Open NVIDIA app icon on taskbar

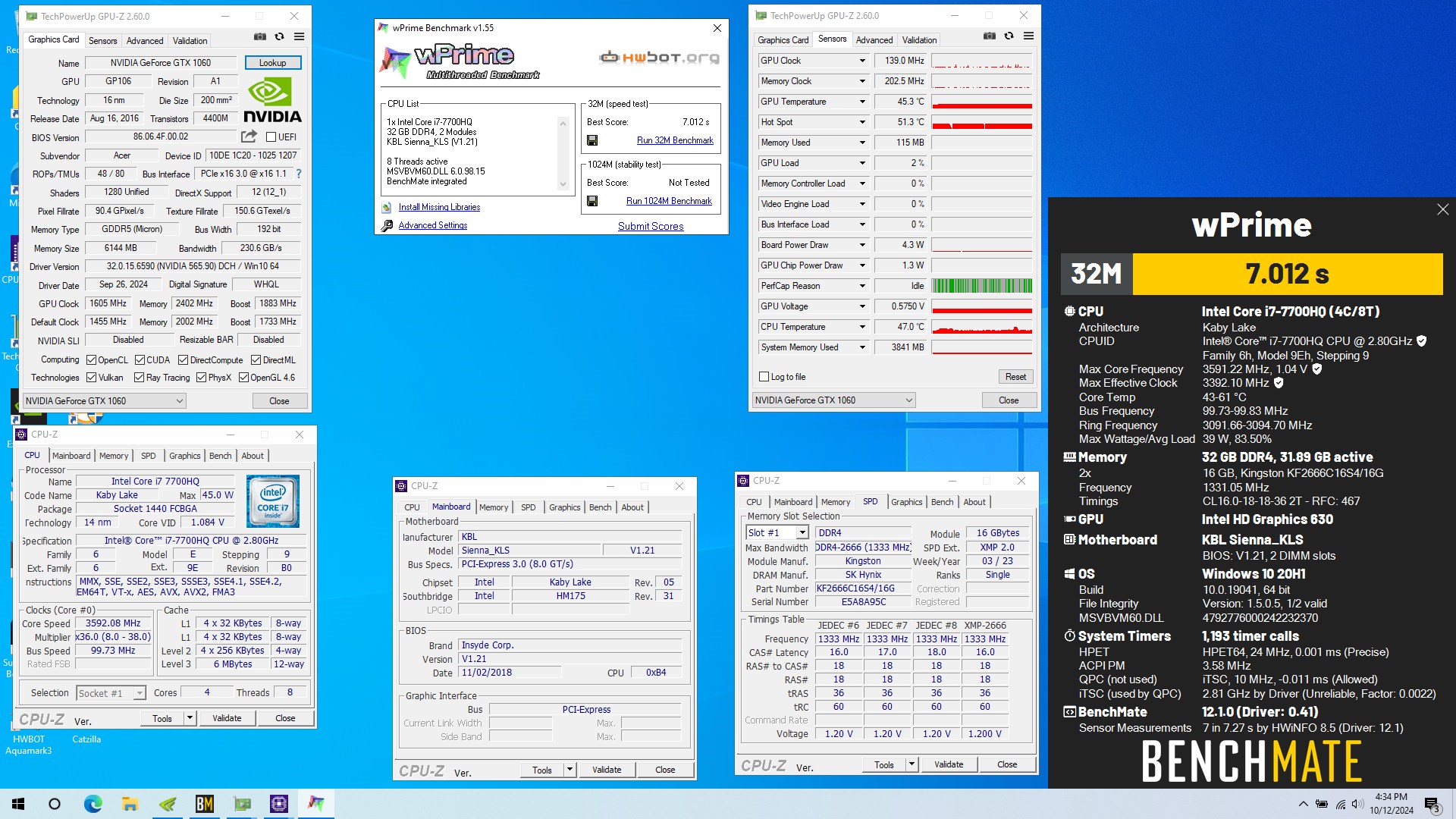pos(168,804)
